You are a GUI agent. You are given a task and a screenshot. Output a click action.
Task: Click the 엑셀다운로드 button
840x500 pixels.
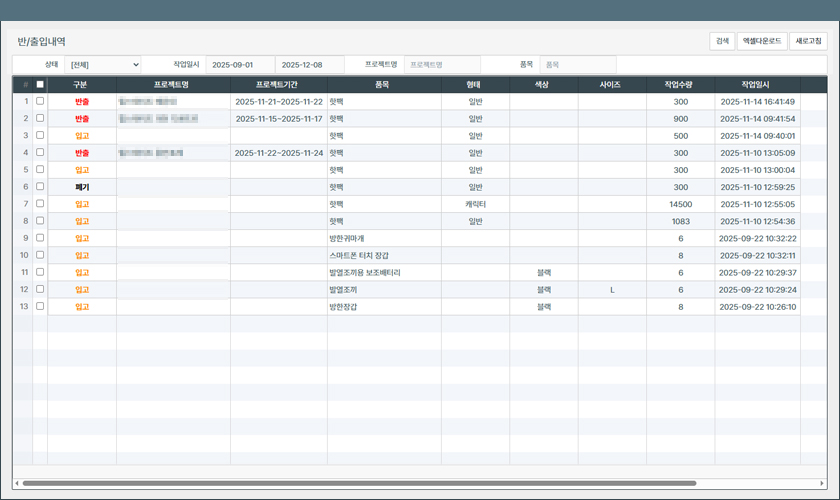click(761, 41)
